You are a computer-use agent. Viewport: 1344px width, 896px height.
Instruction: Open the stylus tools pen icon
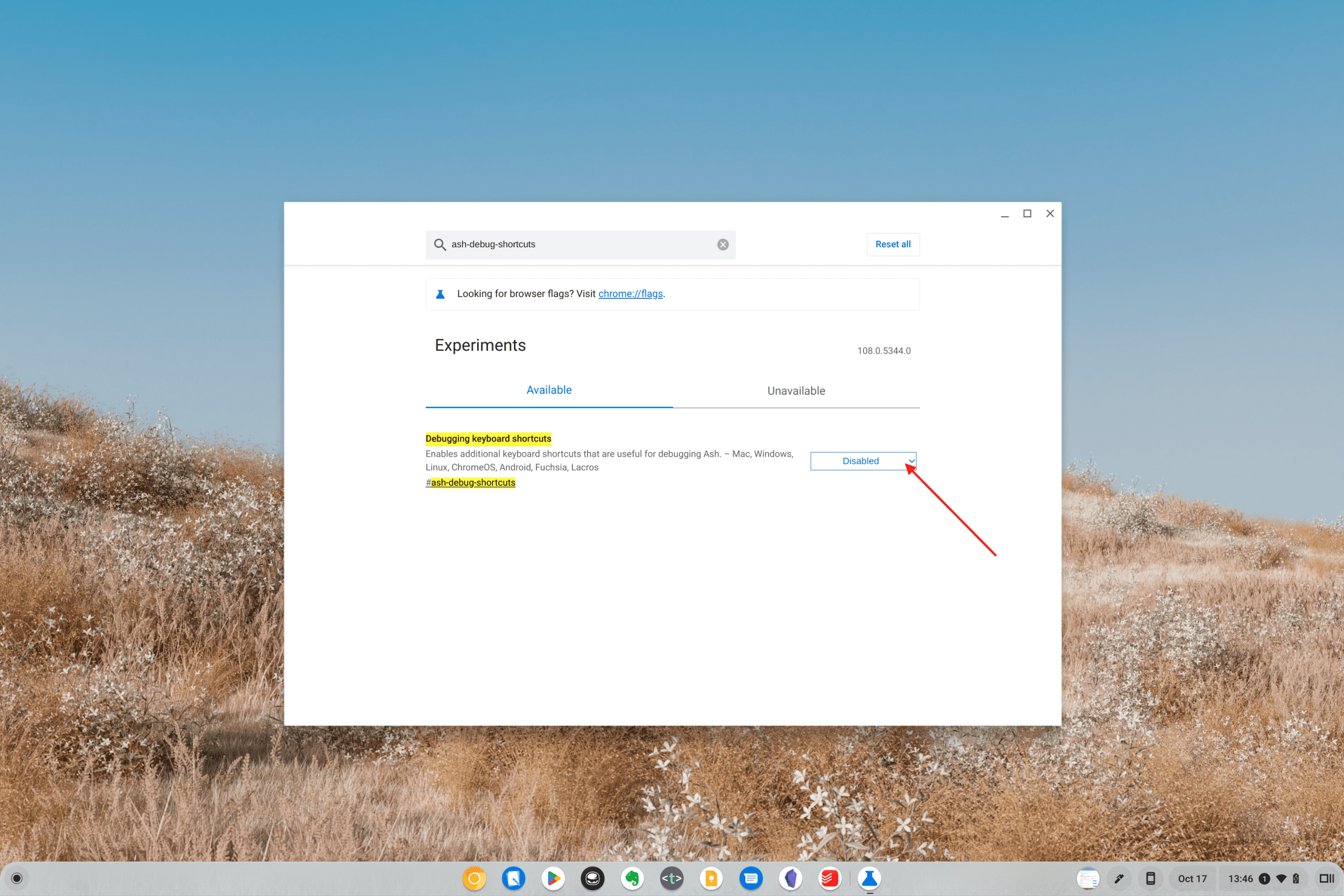(x=1119, y=879)
